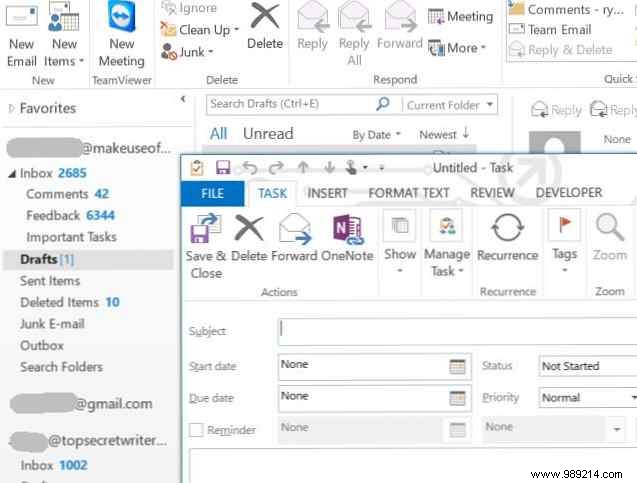This screenshot has width=637, height=483.
Task: Switch to the REVIEW ribbon tab
Action: pyautogui.click(x=492, y=193)
